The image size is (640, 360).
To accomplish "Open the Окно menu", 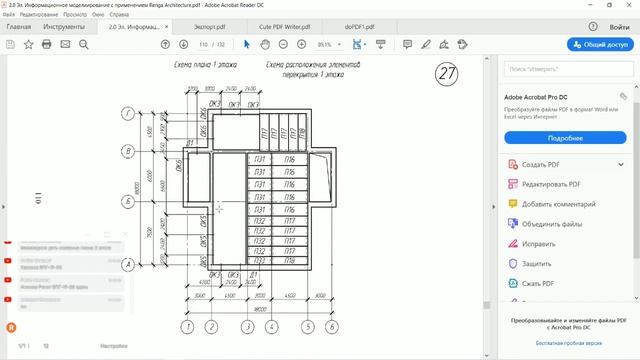I will click(98, 14).
